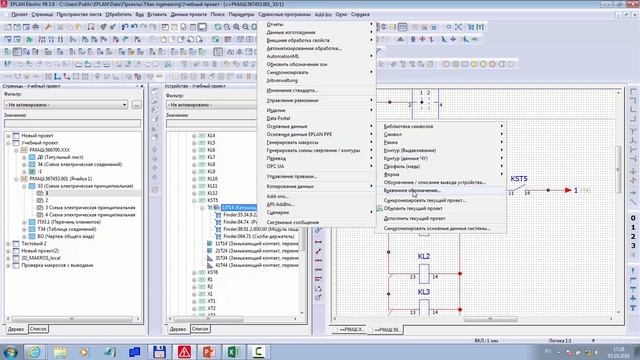The image size is (640, 360).
Task: Click the Windows Start button
Action: coord(10,352)
